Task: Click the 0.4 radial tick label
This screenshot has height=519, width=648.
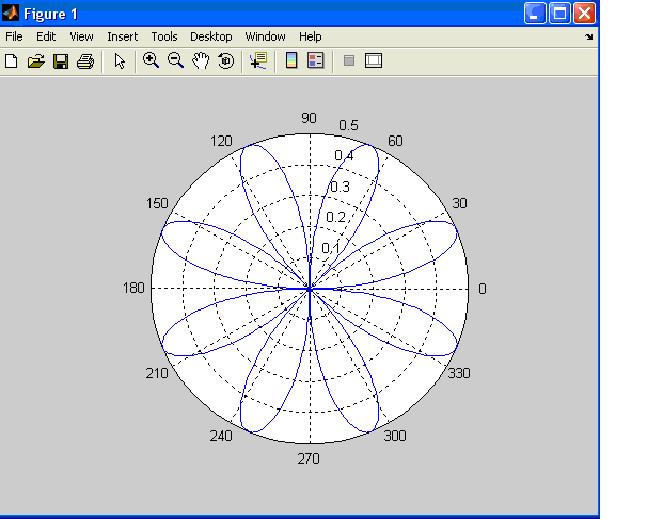Action: [x=344, y=155]
